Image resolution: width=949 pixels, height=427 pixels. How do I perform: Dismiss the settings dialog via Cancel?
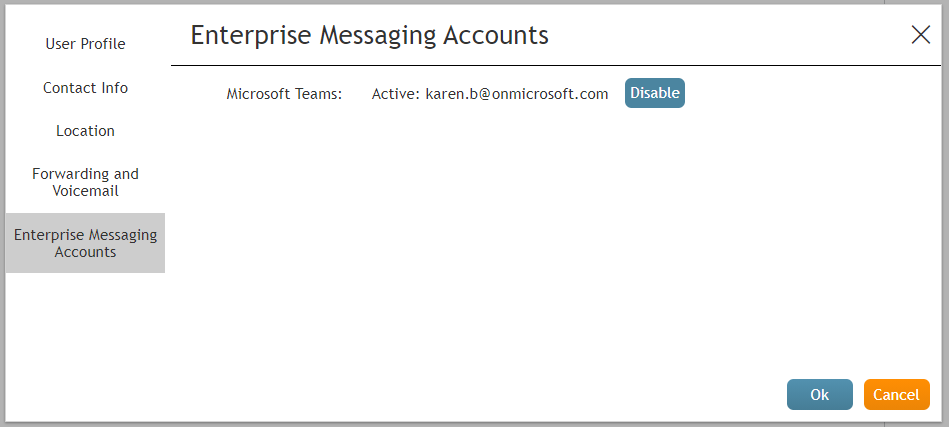point(896,394)
